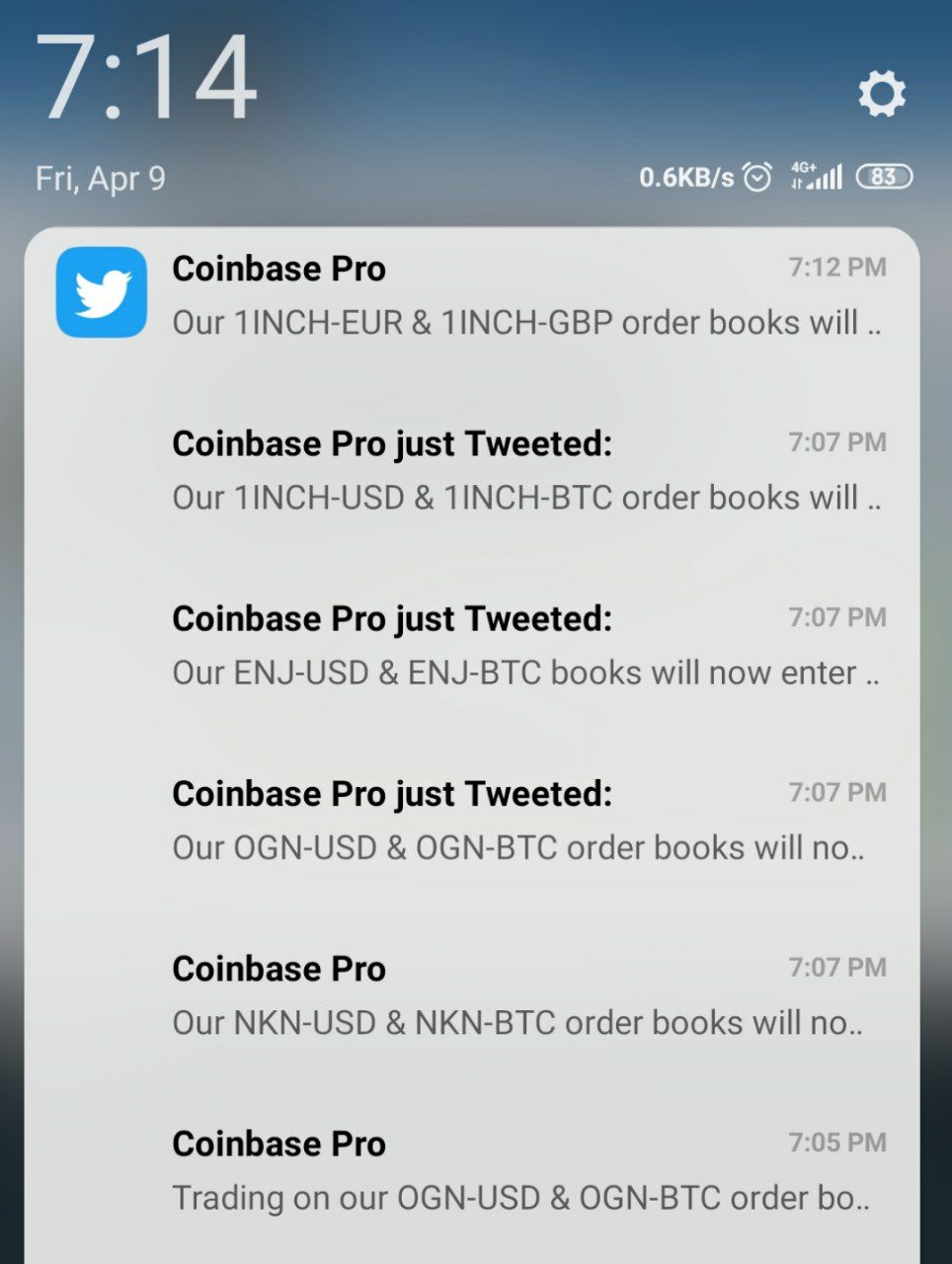952x1264 pixels.
Task: Tap the Fri, Apr 9 date
Action: [x=101, y=179]
